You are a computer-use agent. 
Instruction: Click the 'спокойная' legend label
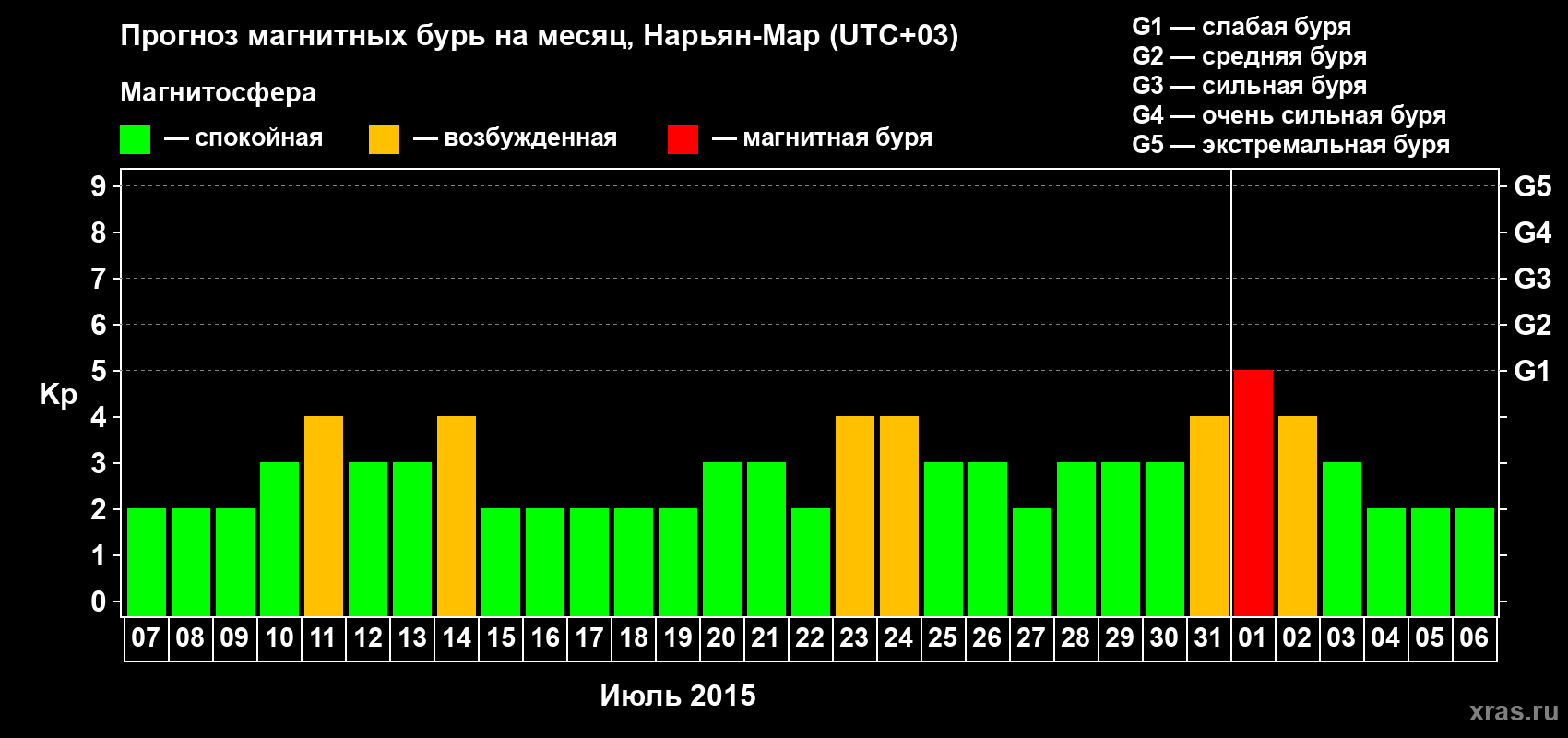click(259, 138)
